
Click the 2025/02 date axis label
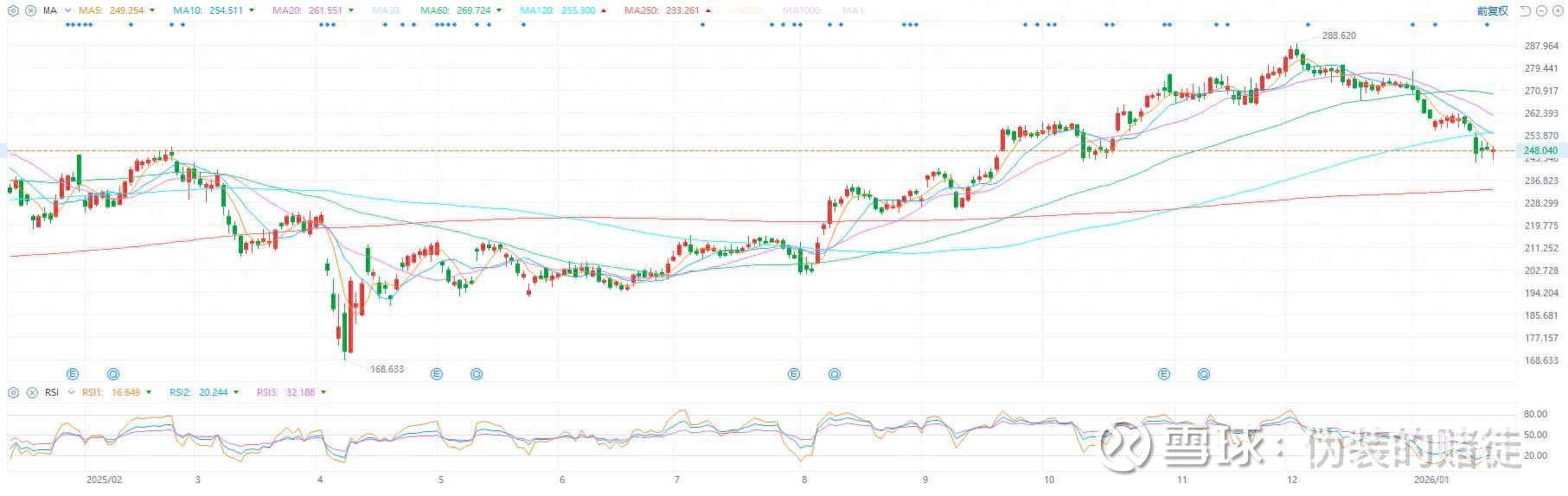click(104, 480)
